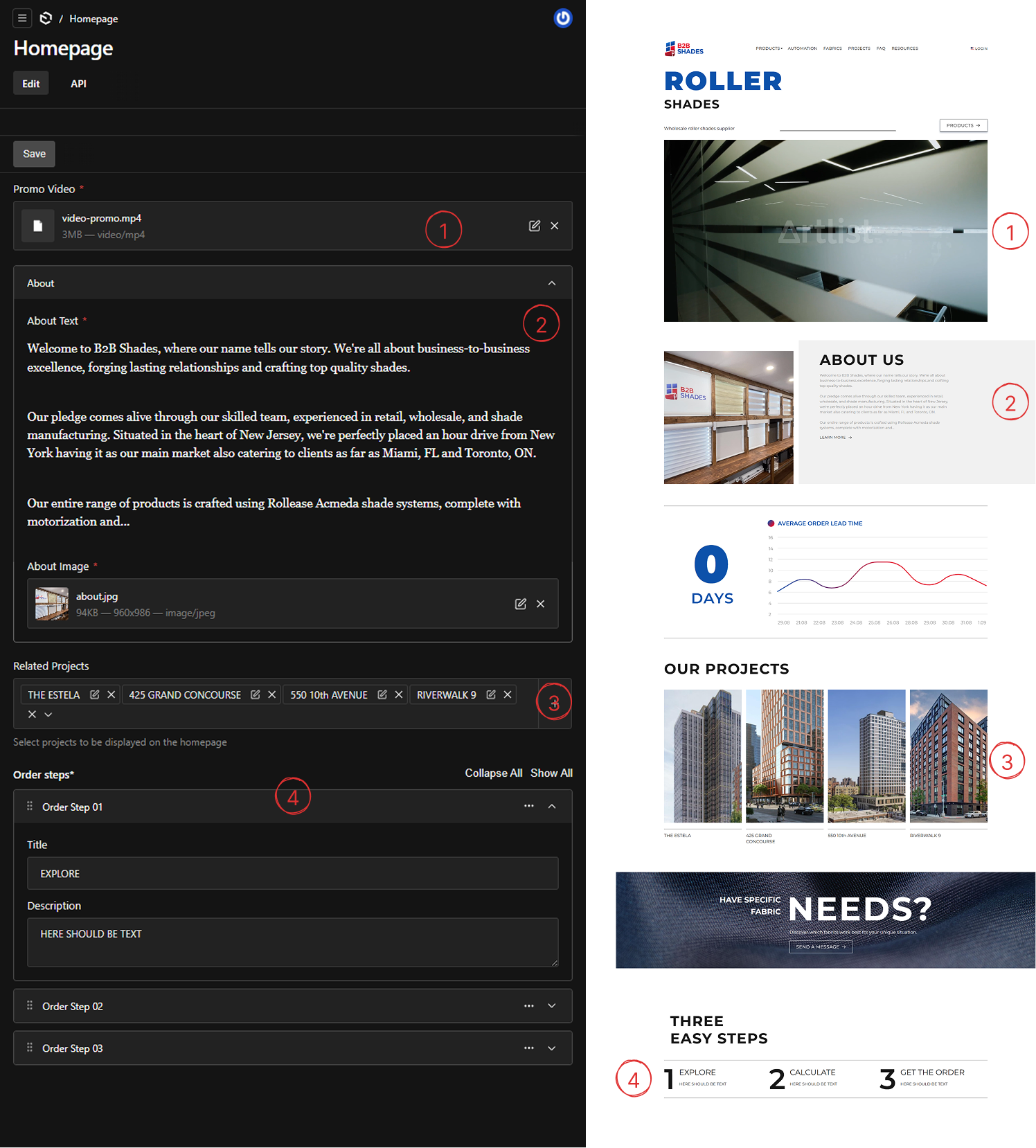Edit the video-promo.mp4 upload
1036x1148 pixels.
535,226
